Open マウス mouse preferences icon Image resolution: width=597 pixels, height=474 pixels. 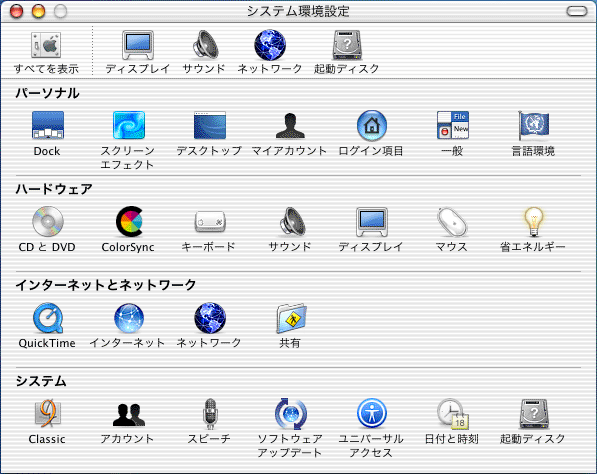click(452, 222)
